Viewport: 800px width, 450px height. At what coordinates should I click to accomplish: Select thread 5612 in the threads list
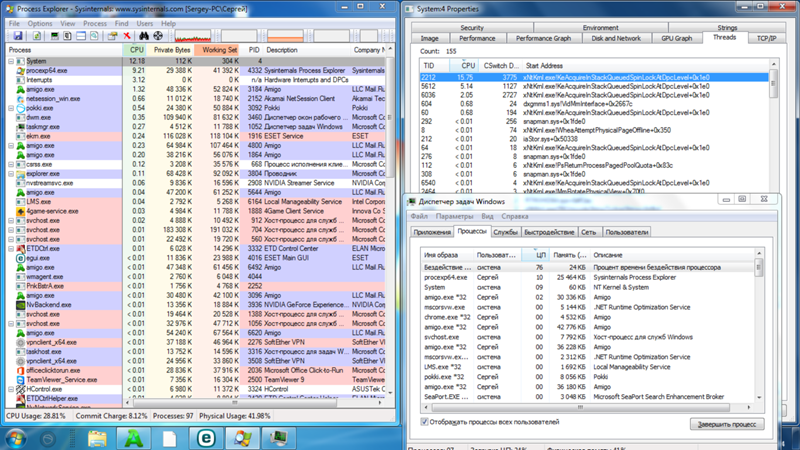[x=594, y=86]
